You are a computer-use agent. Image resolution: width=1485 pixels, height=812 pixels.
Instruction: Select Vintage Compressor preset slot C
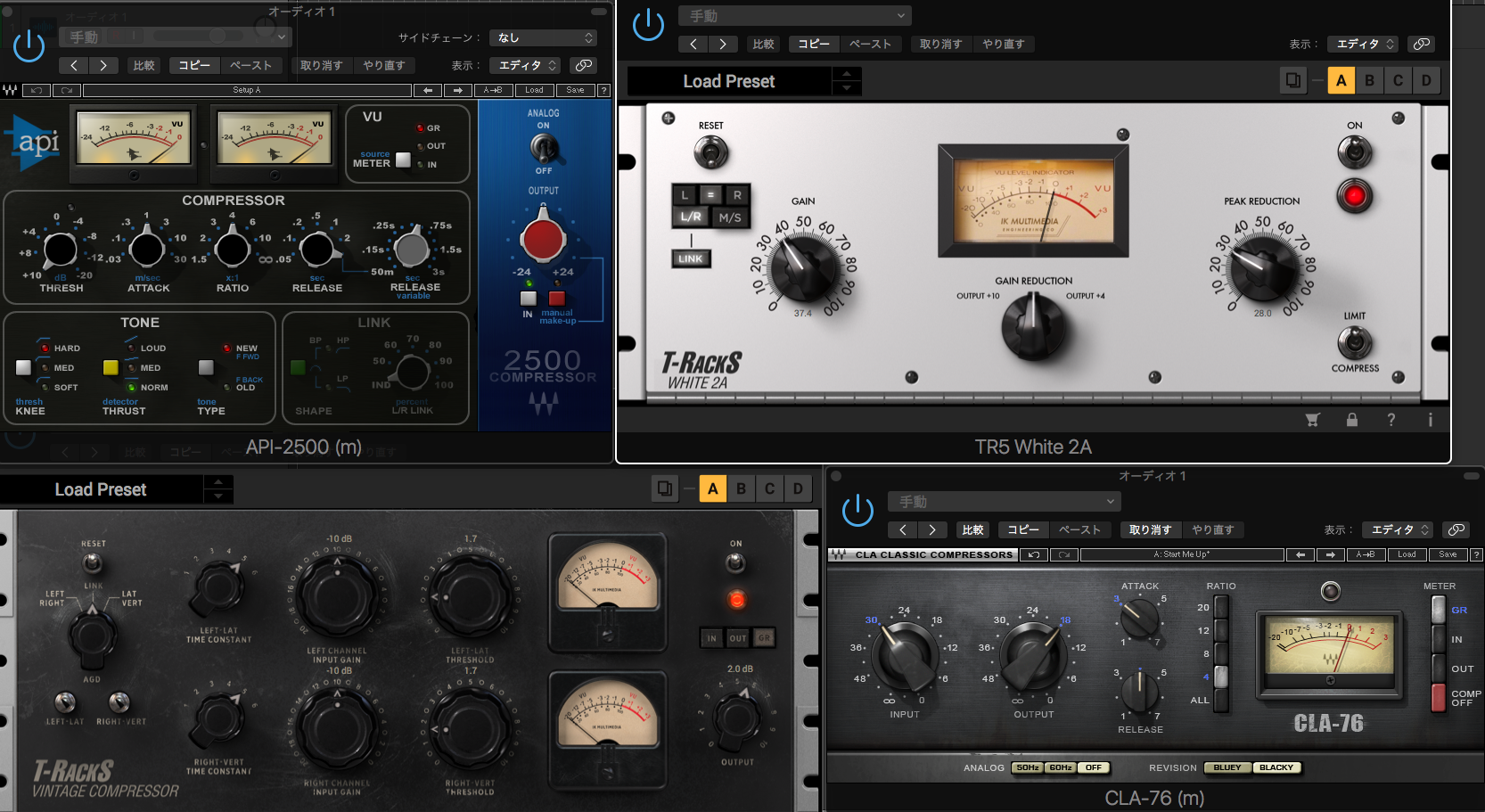[x=769, y=488]
